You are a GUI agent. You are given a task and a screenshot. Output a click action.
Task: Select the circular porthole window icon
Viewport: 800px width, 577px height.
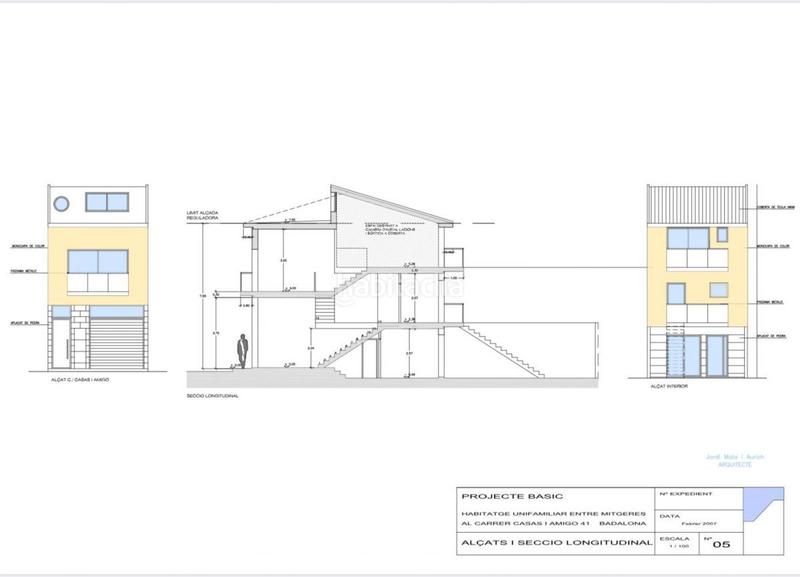[61, 203]
